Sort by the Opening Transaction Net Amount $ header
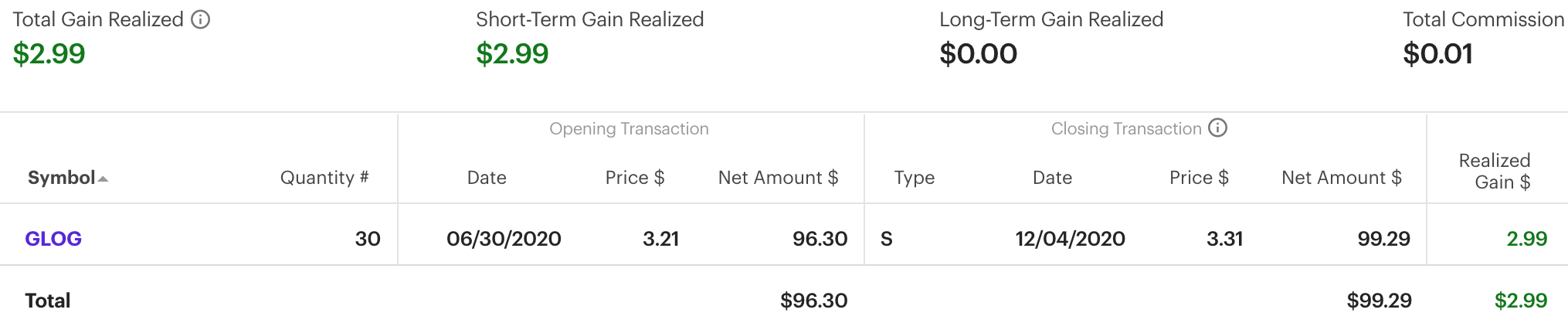This screenshot has width=1568, height=323. click(778, 178)
